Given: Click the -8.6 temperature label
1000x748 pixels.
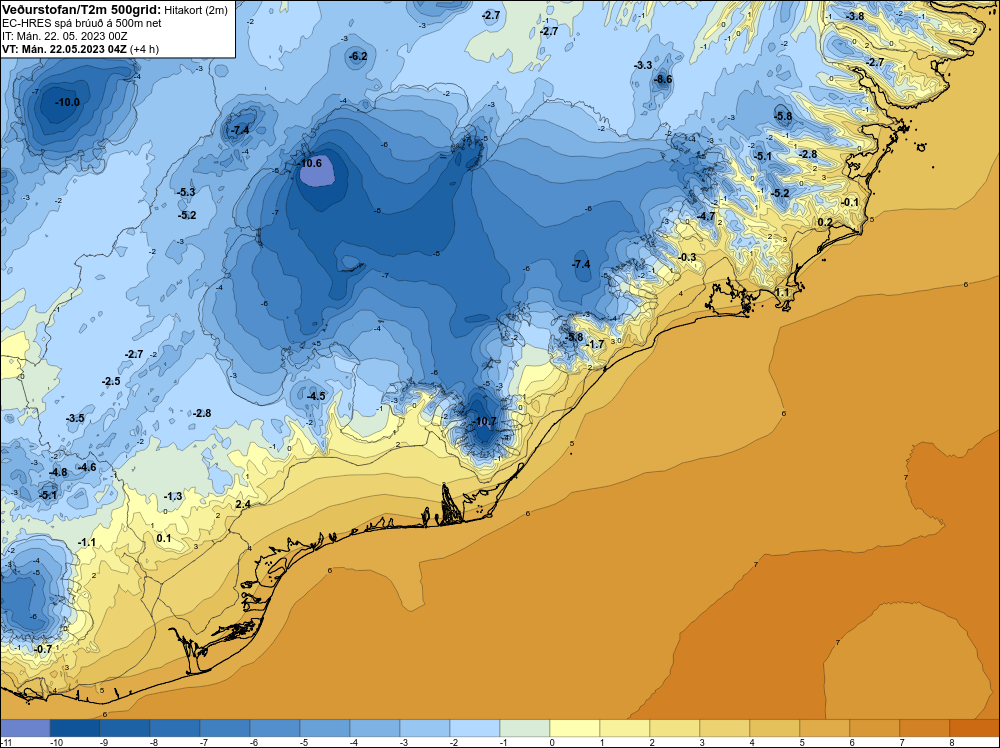Looking at the screenshot, I should click(663, 79).
